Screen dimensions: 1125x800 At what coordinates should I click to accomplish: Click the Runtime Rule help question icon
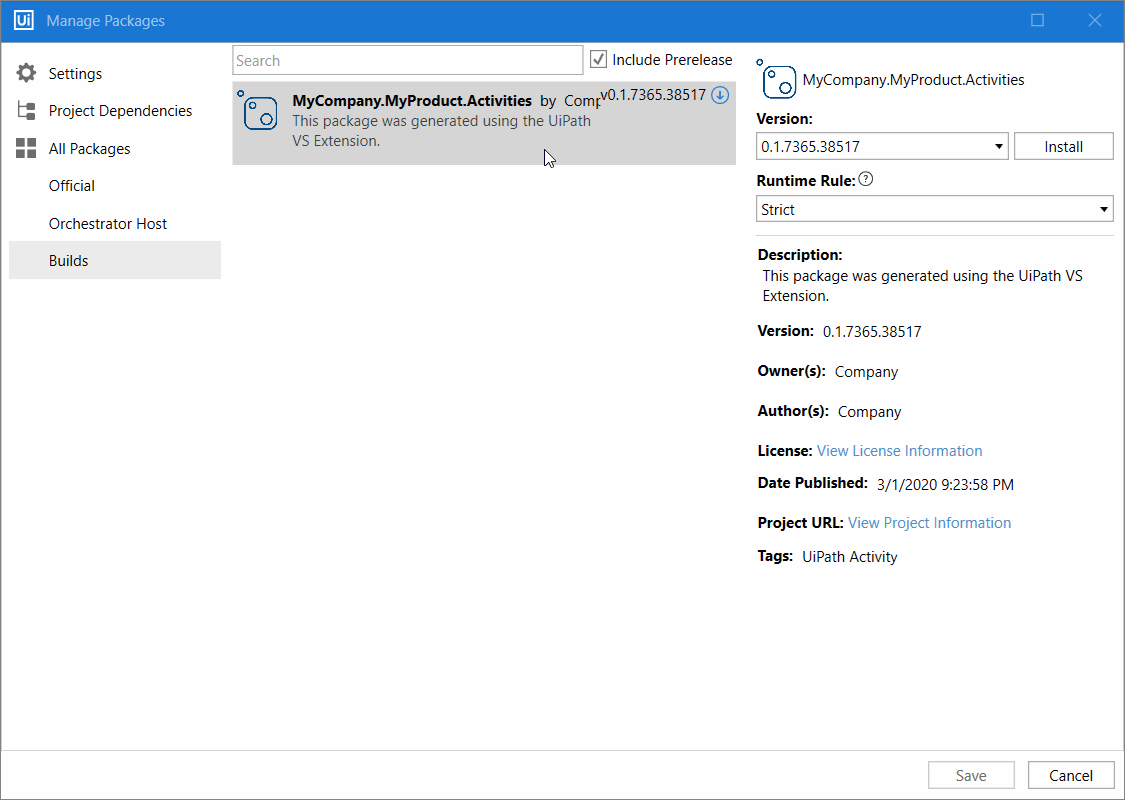(866, 180)
